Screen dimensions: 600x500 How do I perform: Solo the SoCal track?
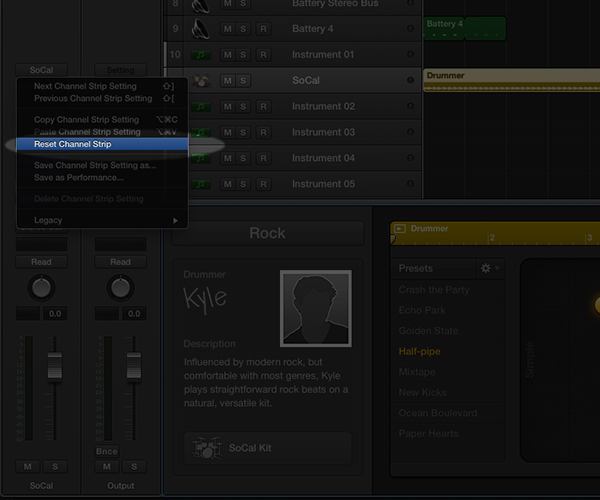pyautogui.click(x=243, y=81)
